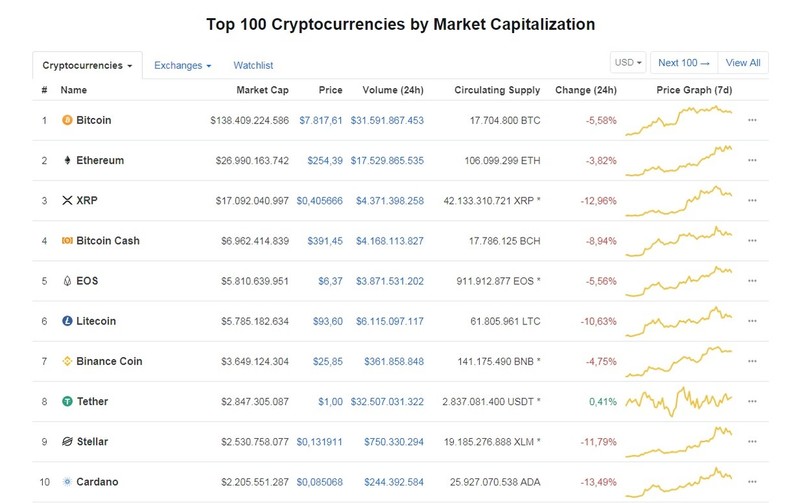The height and width of the screenshot is (503, 800).
Task: Open the more-options dots for Bitcoin row
Action: [752, 120]
